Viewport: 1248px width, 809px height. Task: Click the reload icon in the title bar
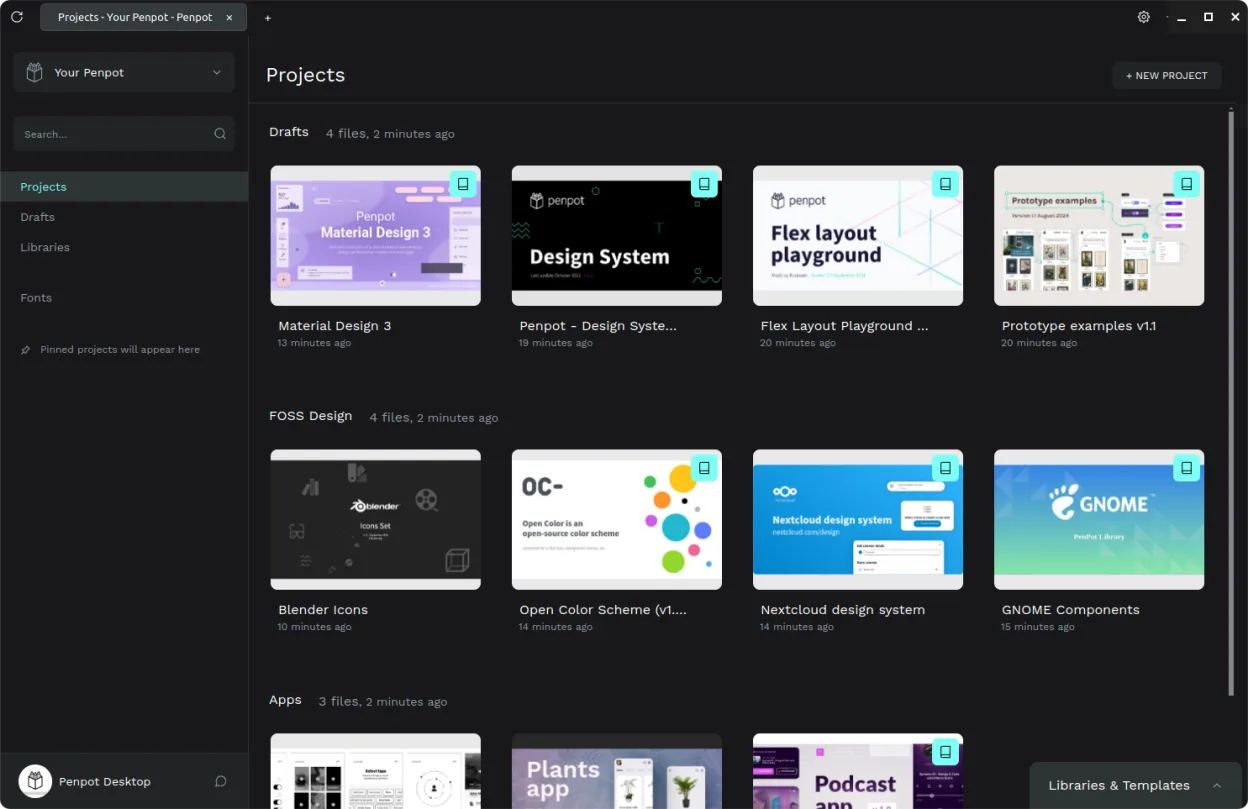click(17, 17)
